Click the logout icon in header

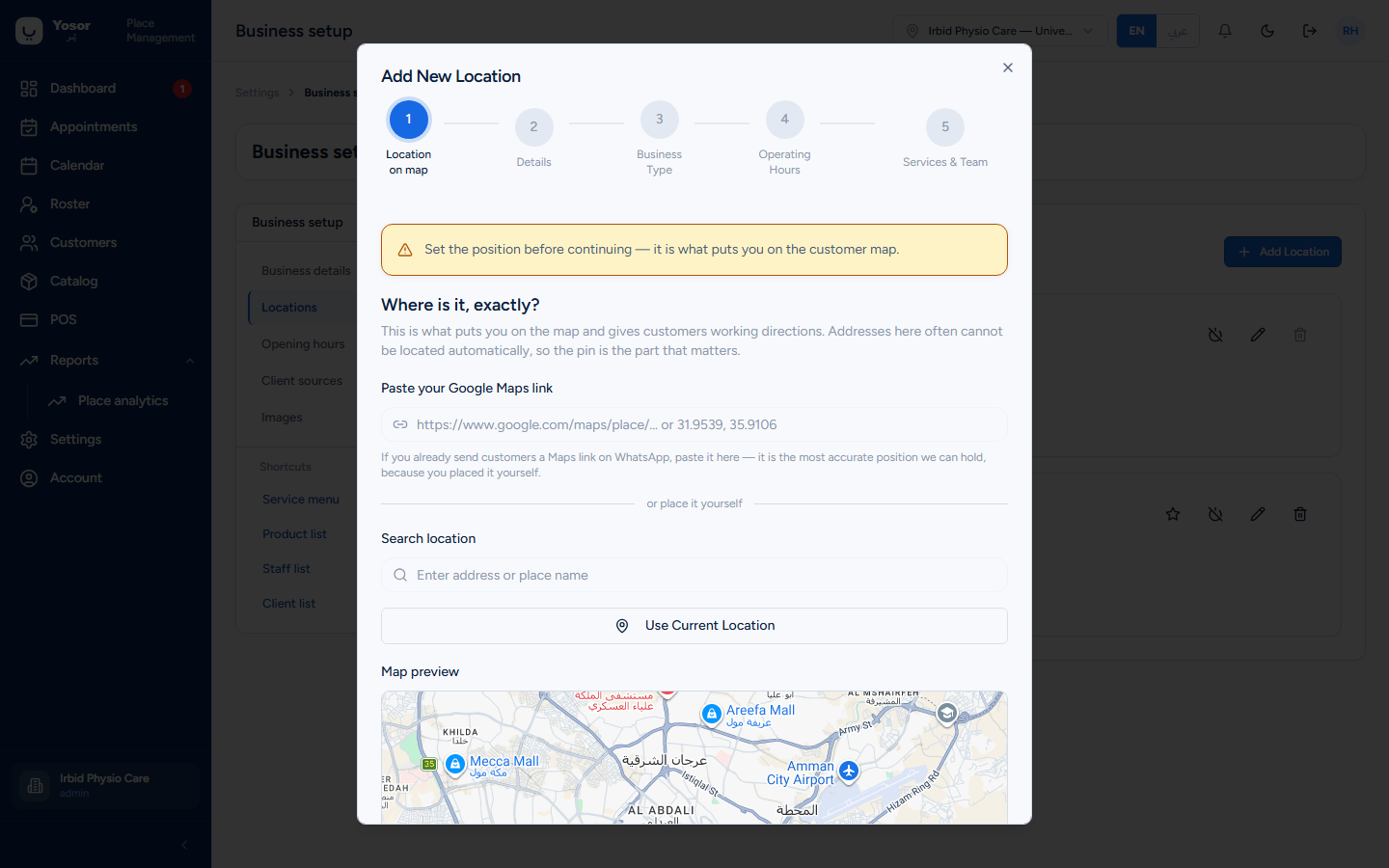tap(1309, 31)
